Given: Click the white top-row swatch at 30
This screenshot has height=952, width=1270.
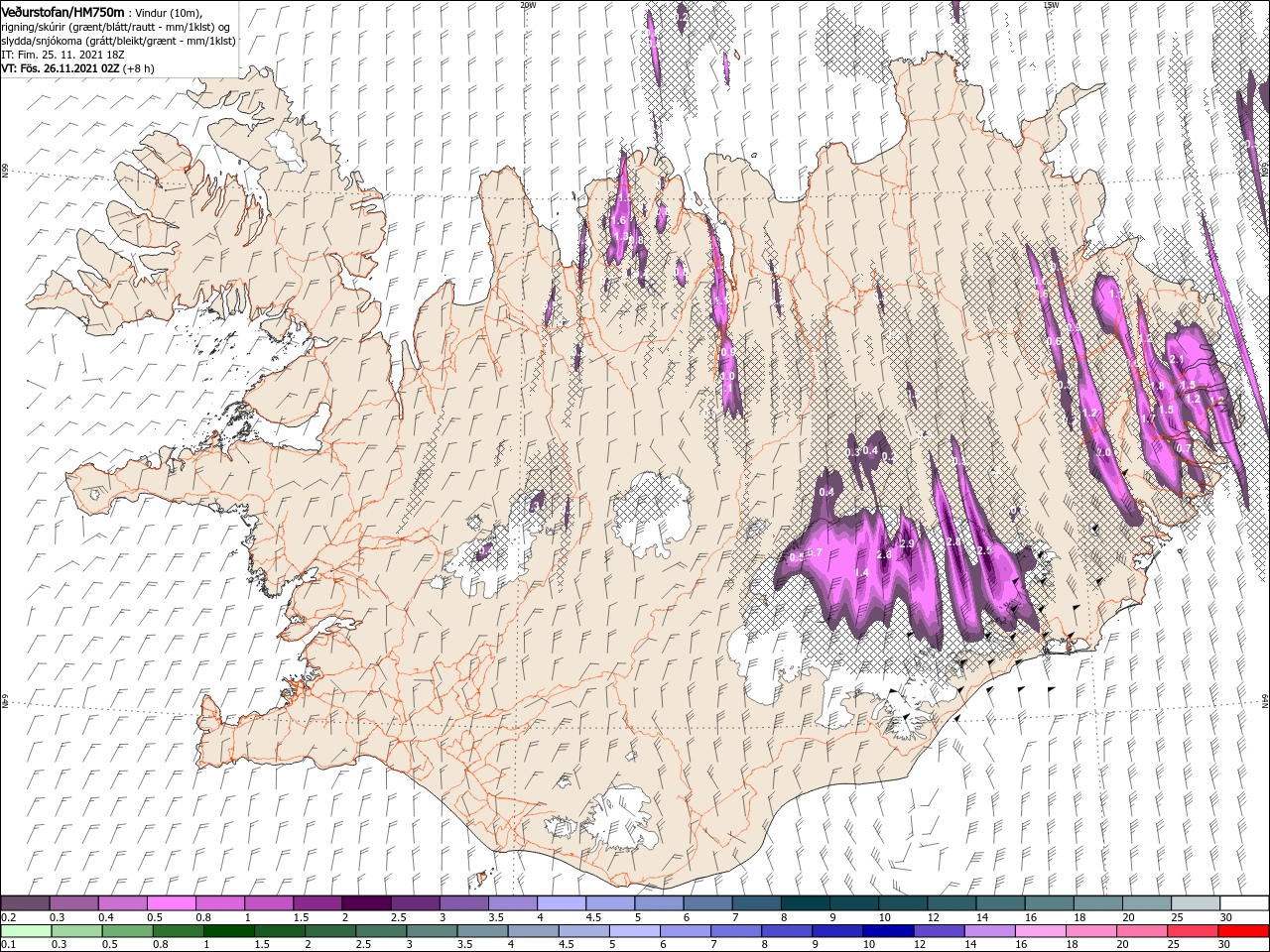Looking at the screenshot, I should 1242,902.
